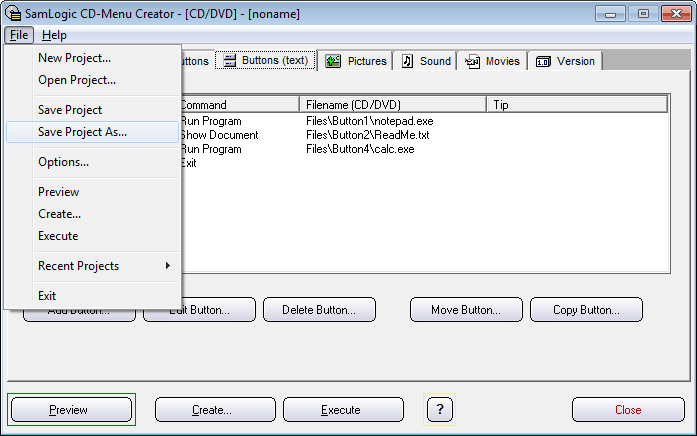Click the Sound tab music note icon
The width and height of the screenshot is (697, 436).
click(407, 61)
